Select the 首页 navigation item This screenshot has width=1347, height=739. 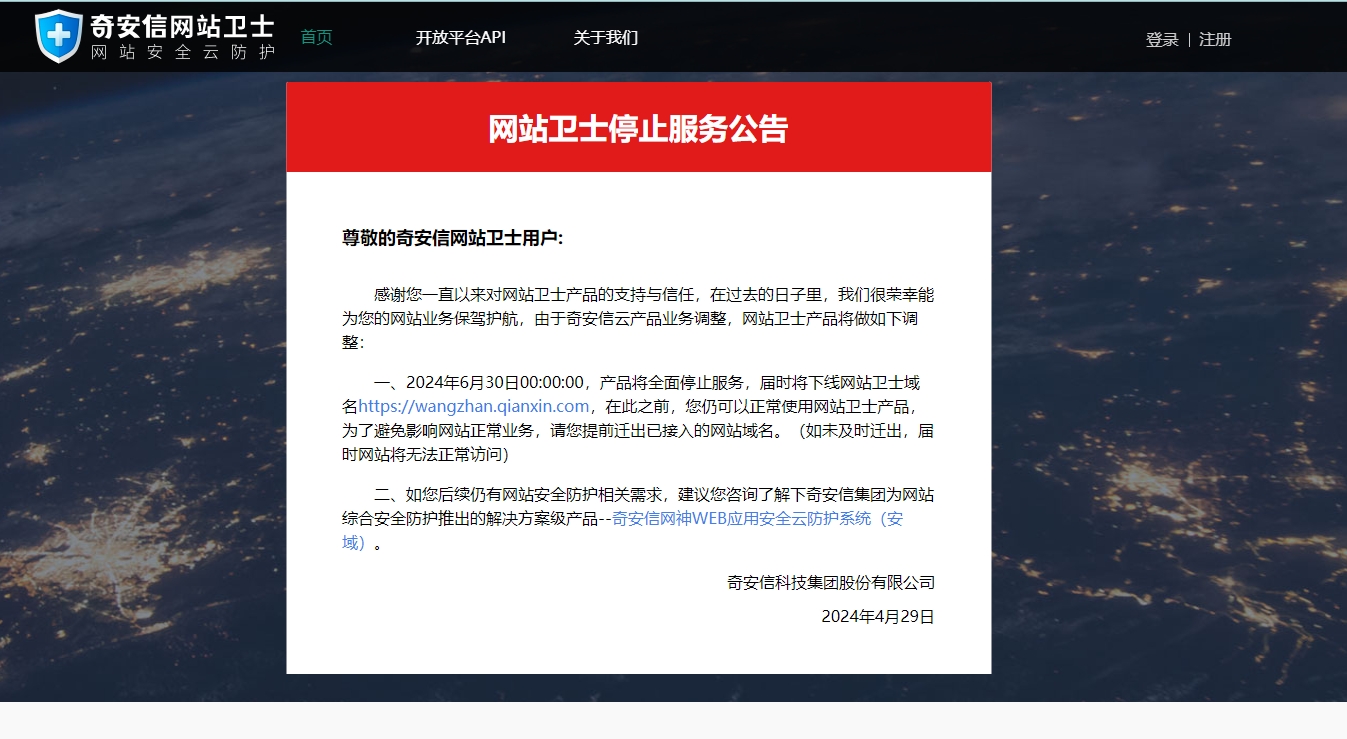315,37
